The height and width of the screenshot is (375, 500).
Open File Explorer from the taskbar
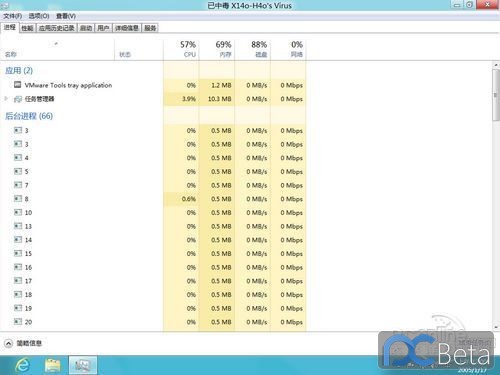[53, 365]
